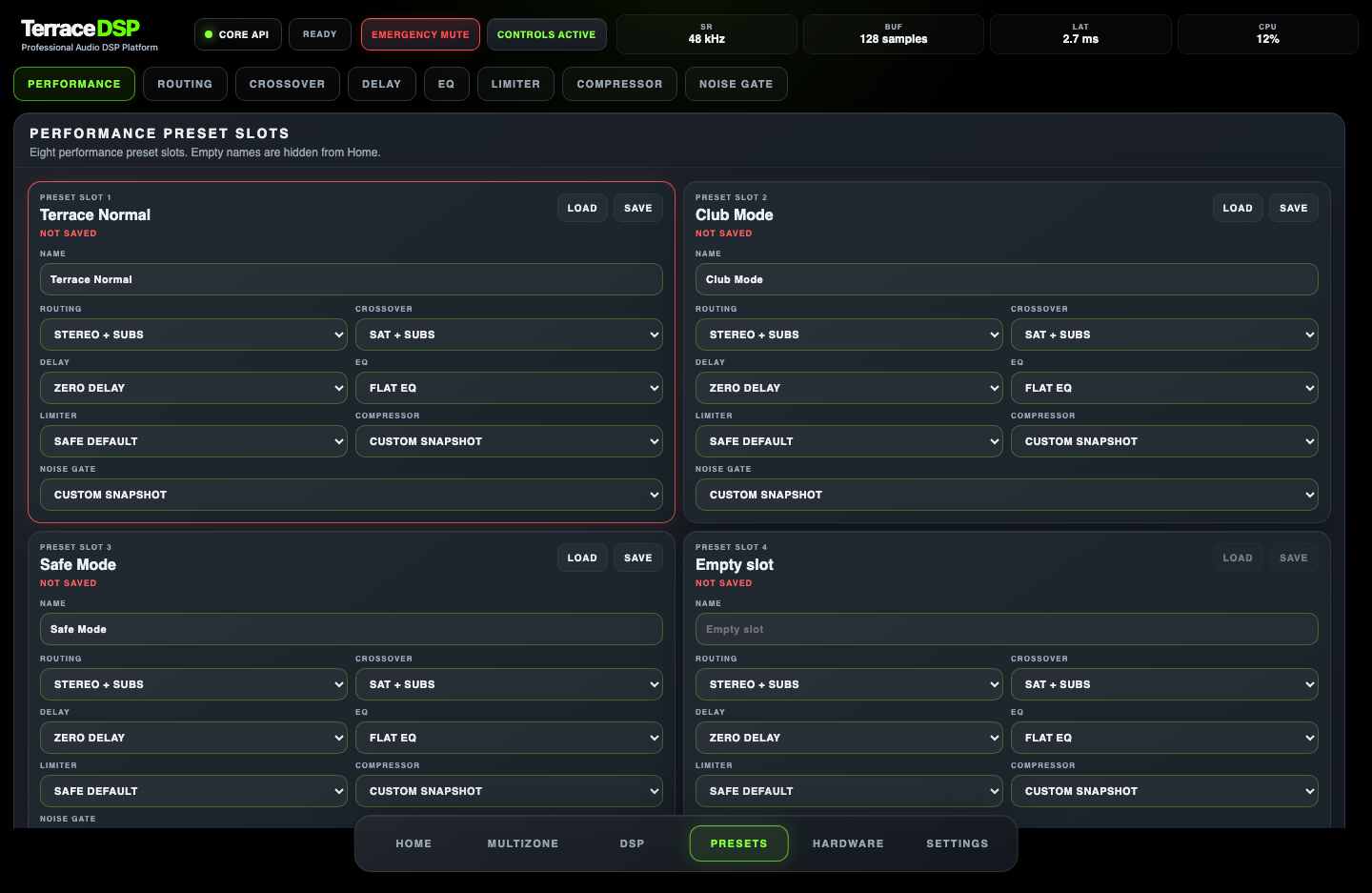Open Club Mode EQ dropdown
Screen dimensions: 1372x893
[x=1164, y=388]
